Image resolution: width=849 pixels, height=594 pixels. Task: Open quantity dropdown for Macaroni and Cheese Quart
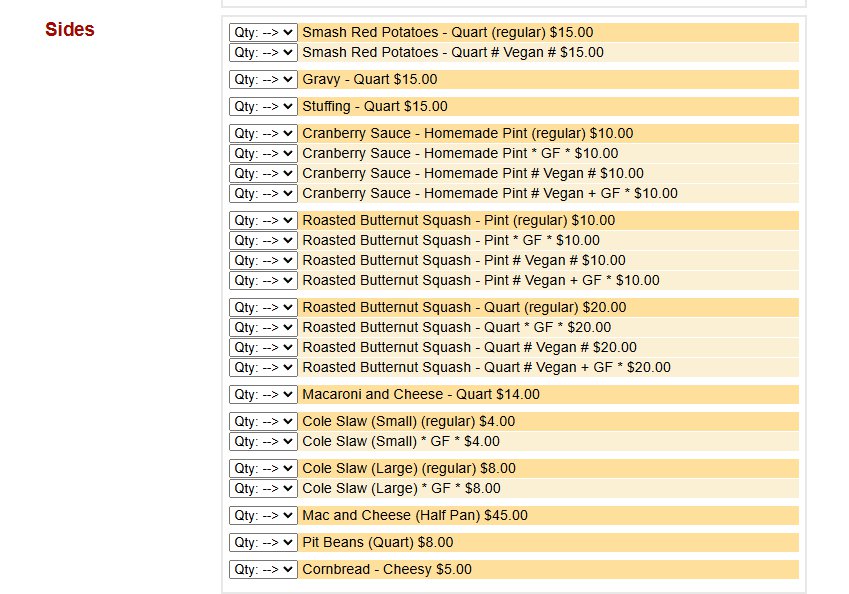pyautogui.click(x=263, y=394)
